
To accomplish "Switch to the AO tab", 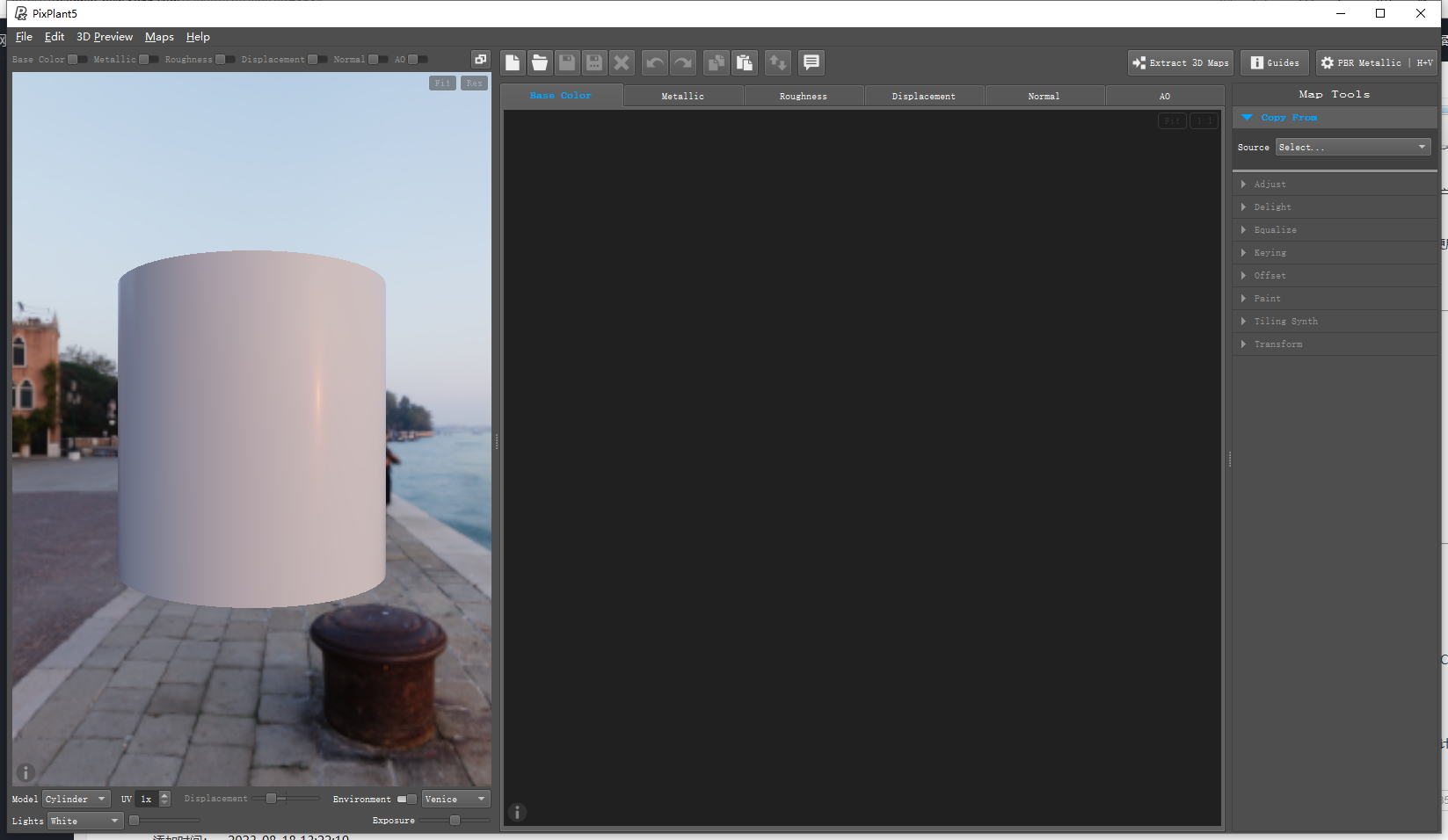I will tap(1165, 96).
